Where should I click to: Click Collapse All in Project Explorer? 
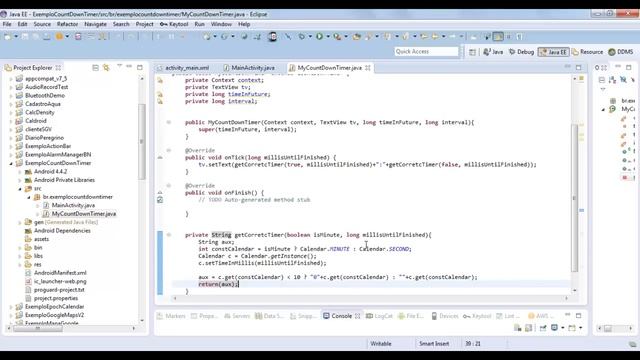pyautogui.click(x=95, y=67)
